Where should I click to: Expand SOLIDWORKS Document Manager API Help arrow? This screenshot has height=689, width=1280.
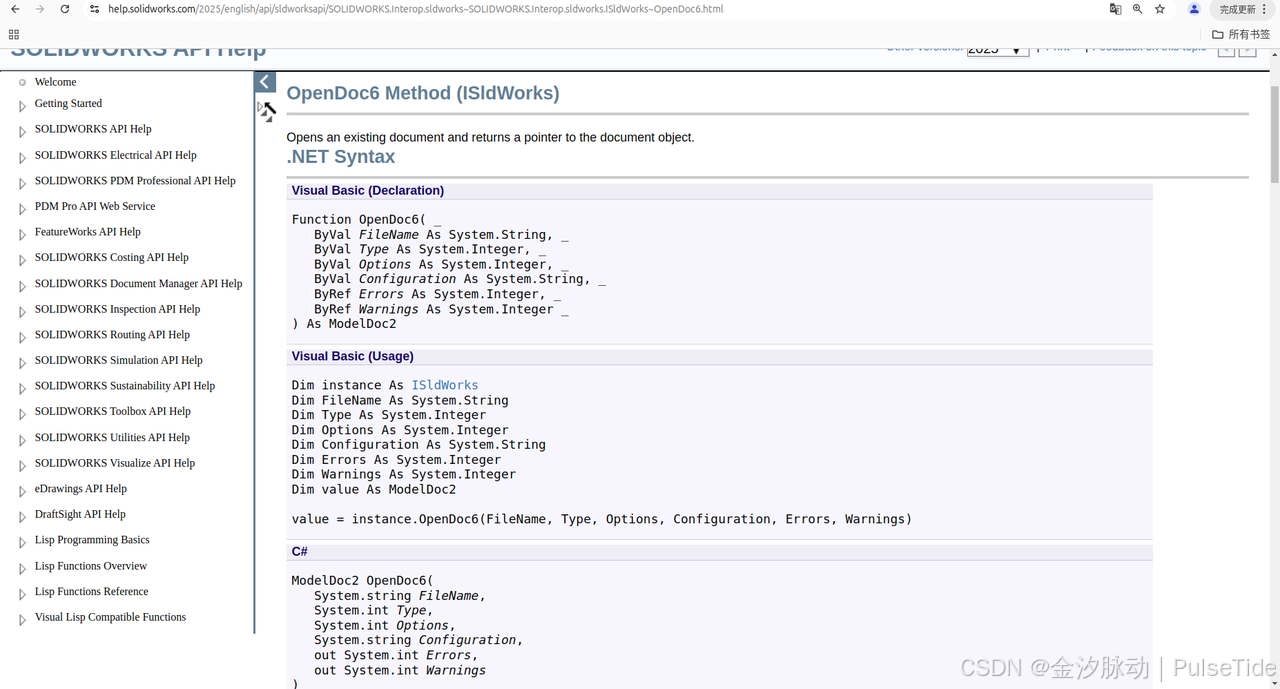click(x=22, y=285)
